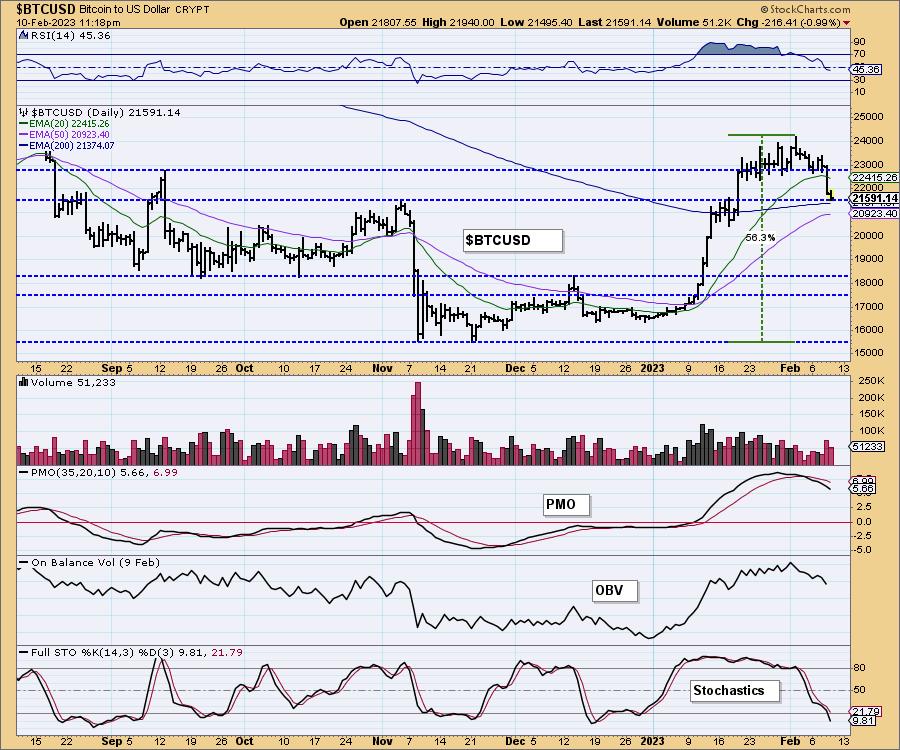Click the $BTCUSD ticker title
Image resolution: width=900 pixels, height=750 pixels.
coord(45,9)
